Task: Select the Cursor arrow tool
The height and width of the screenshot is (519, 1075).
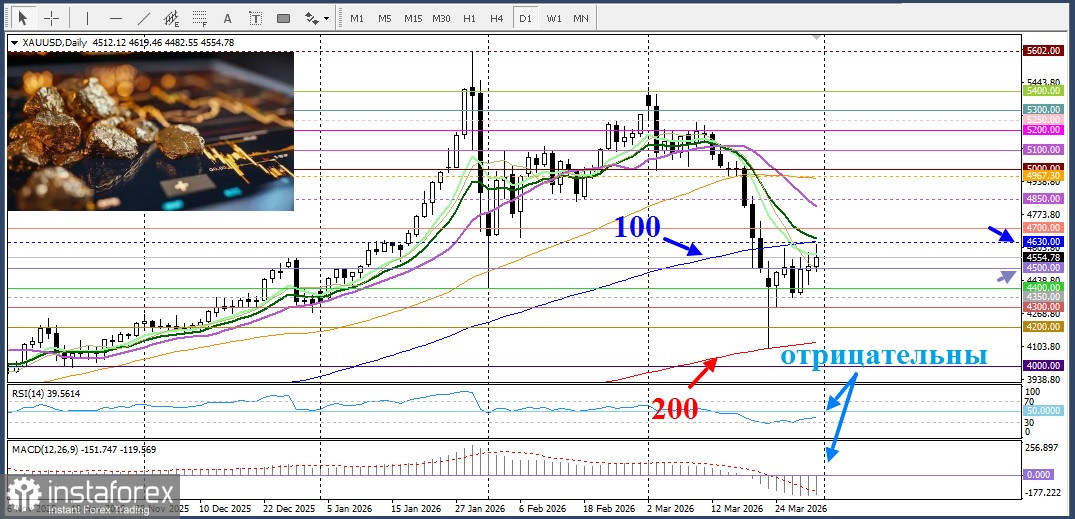Action: [23, 18]
